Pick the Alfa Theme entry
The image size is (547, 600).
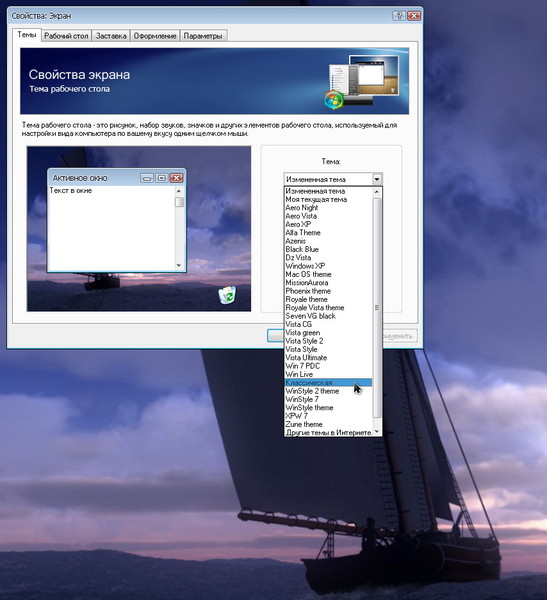(x=328, y=233)
